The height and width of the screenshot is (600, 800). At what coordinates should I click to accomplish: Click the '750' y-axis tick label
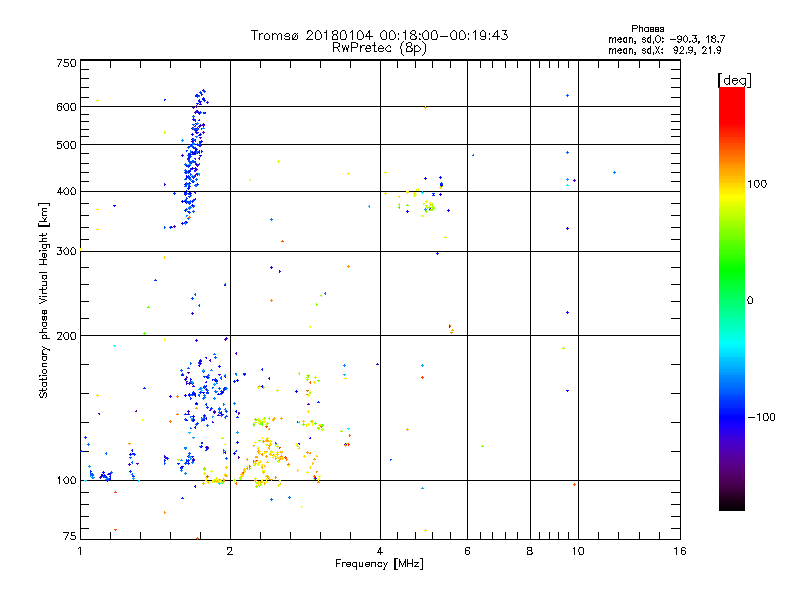[66, 63]
